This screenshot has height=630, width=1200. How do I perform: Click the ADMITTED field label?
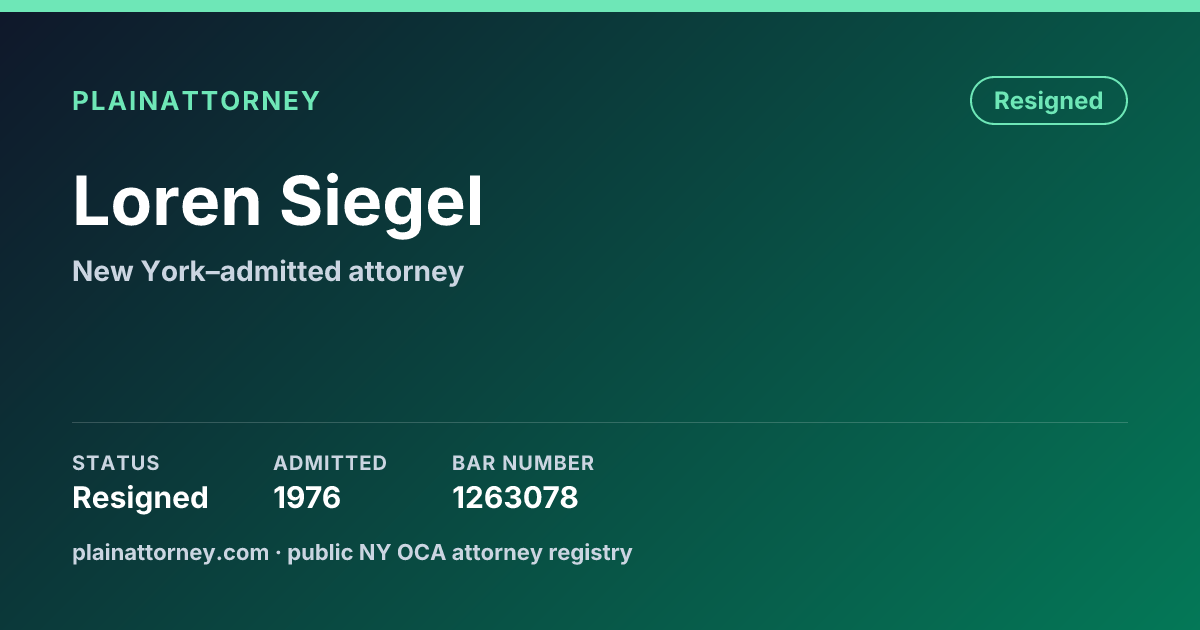tap(330, 463)
